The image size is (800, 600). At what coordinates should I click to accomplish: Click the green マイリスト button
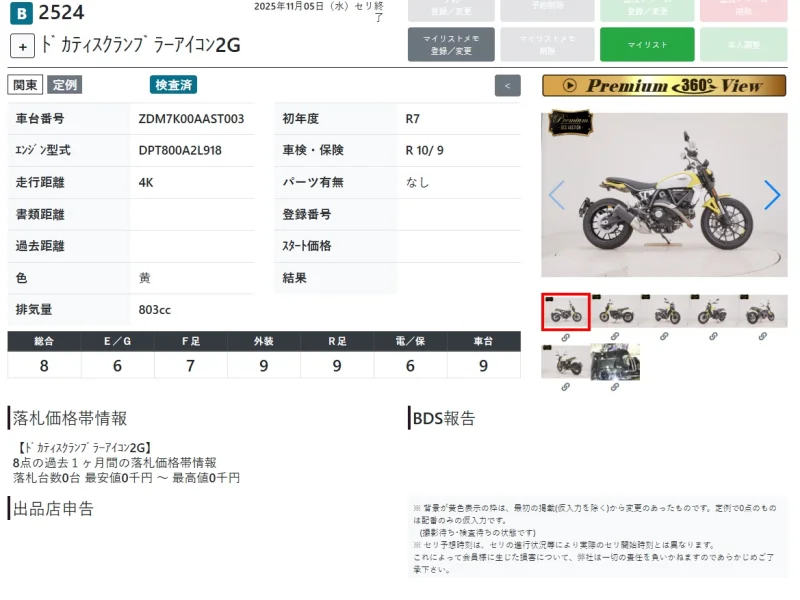point(647,45)
